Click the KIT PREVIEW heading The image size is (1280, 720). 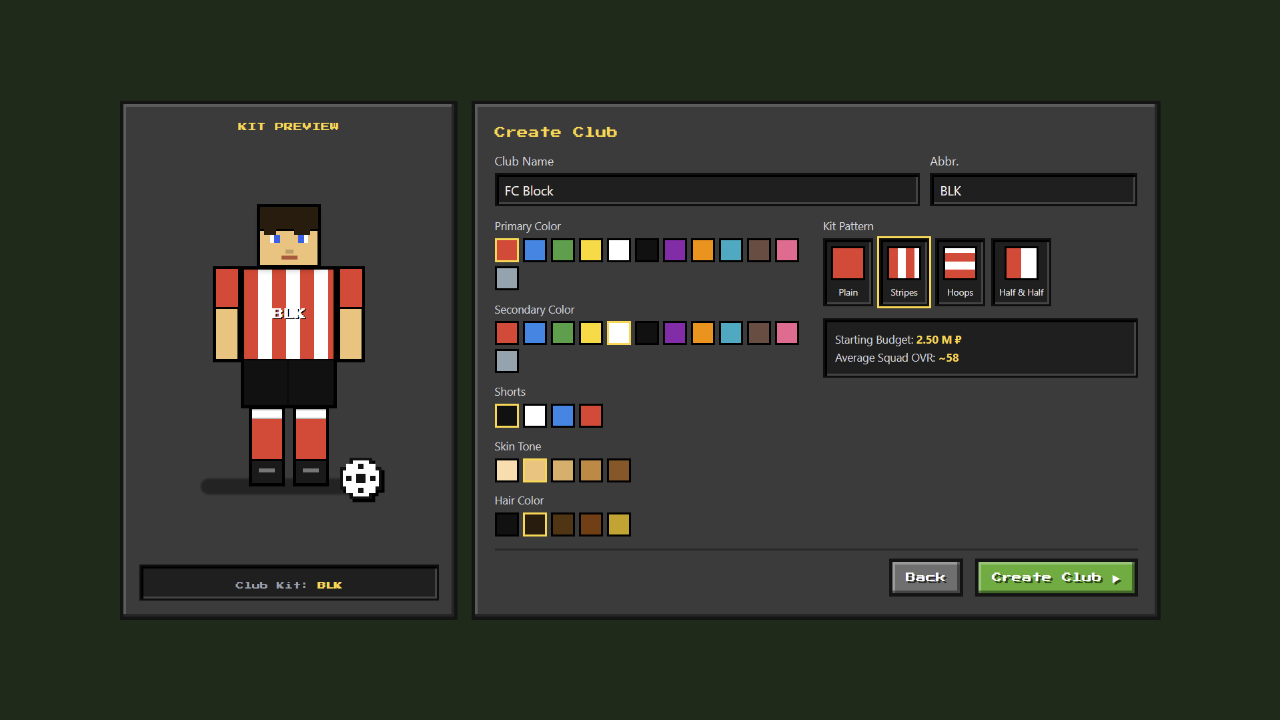pyautogui.click(x=288, y=126)
